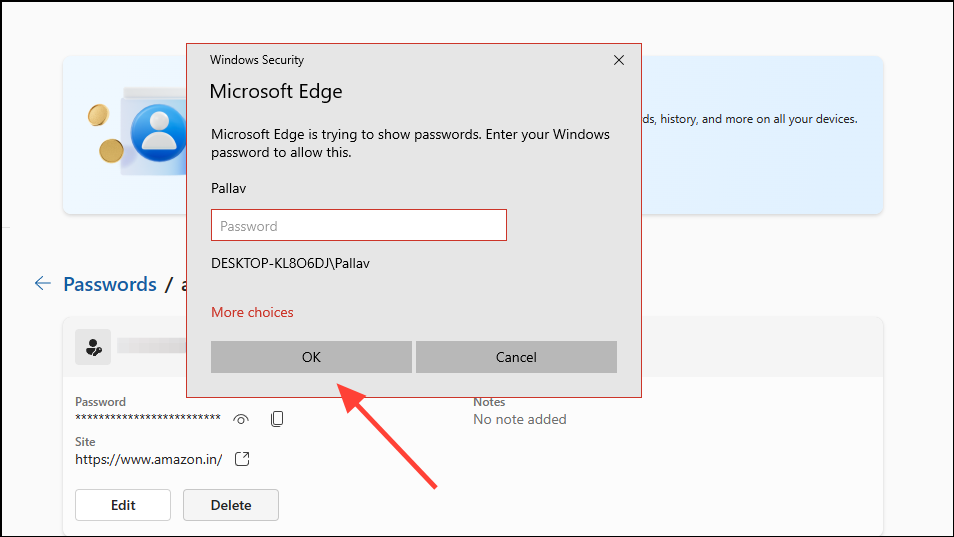
Task: Open the Passwords breadcrumb link
Action: coord(110,284)
